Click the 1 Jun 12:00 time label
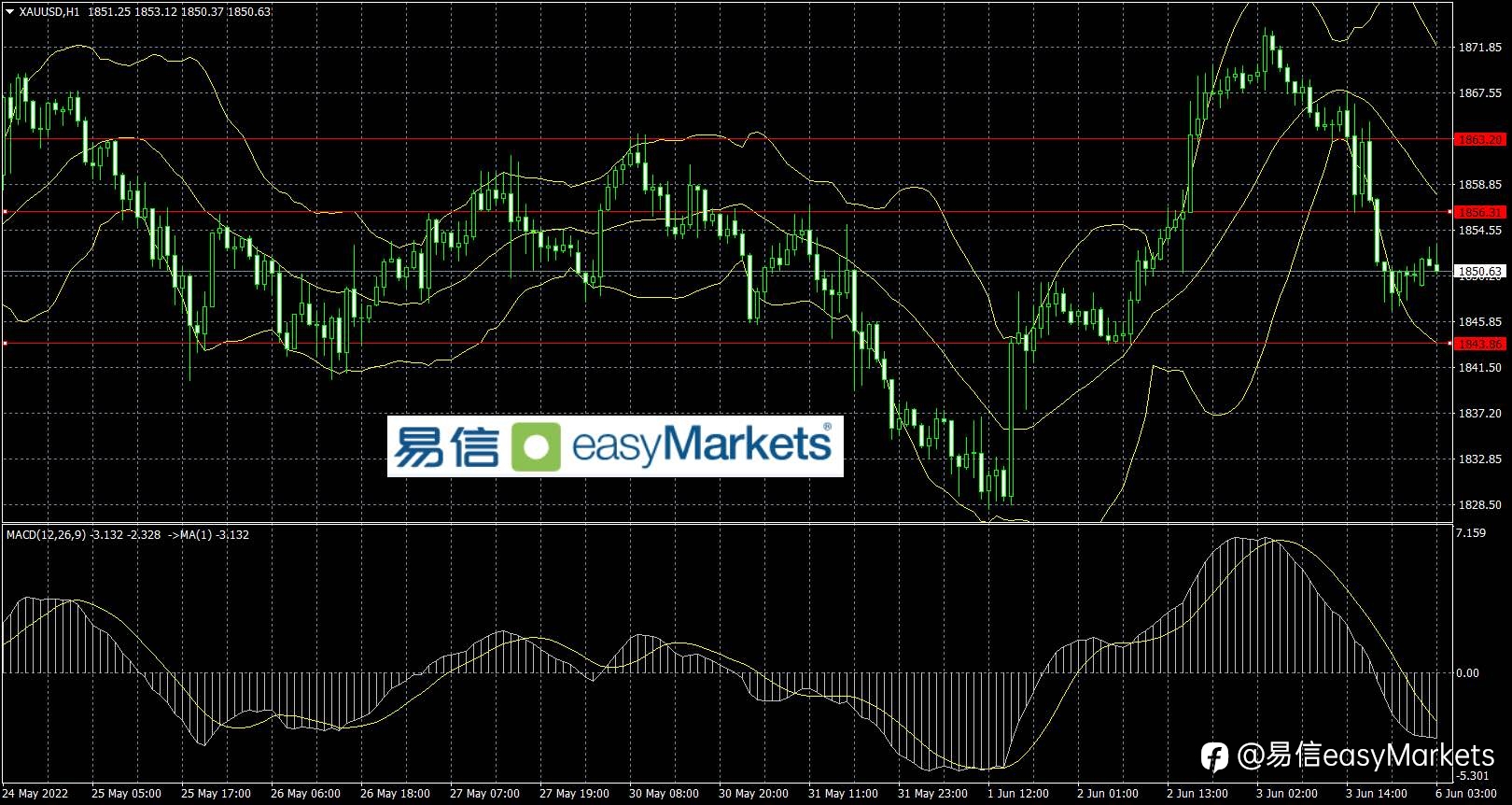 tap(1020, 794)
